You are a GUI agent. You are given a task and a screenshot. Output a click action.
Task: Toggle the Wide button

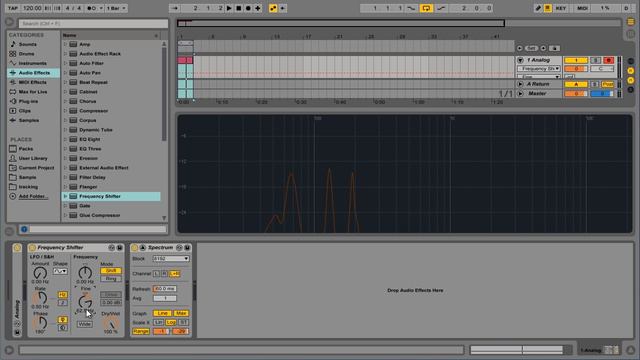(x=84, y=324)
